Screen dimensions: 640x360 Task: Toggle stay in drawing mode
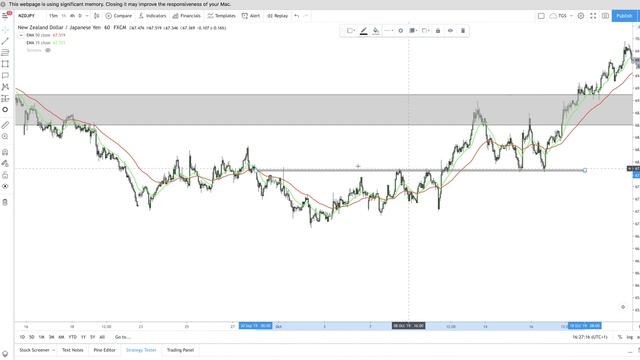tap(5, 164)
